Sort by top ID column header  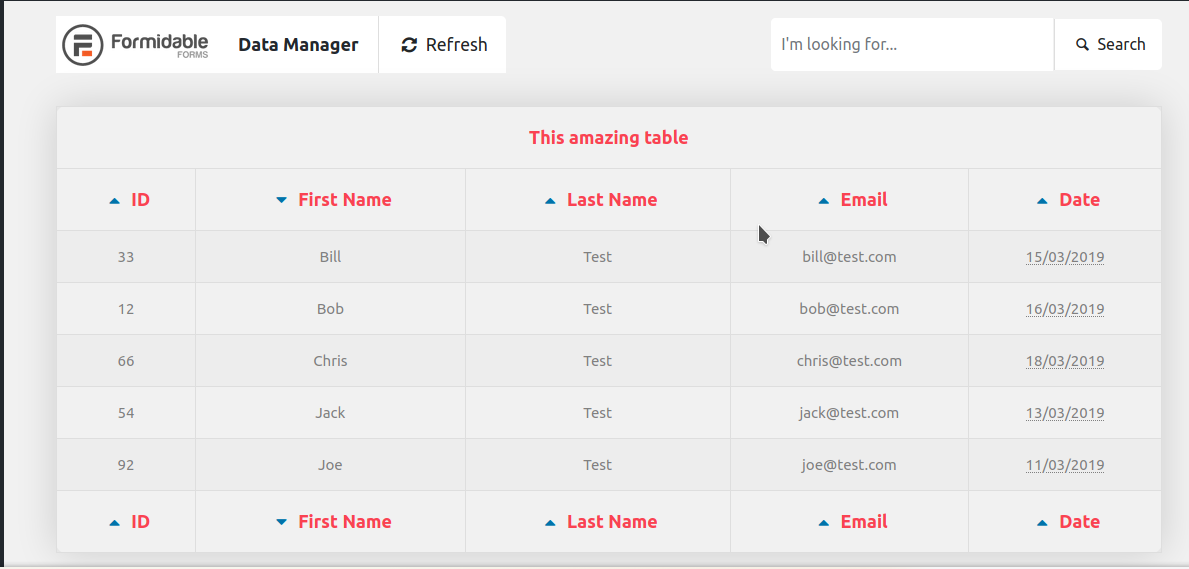[x=140, y=200]
